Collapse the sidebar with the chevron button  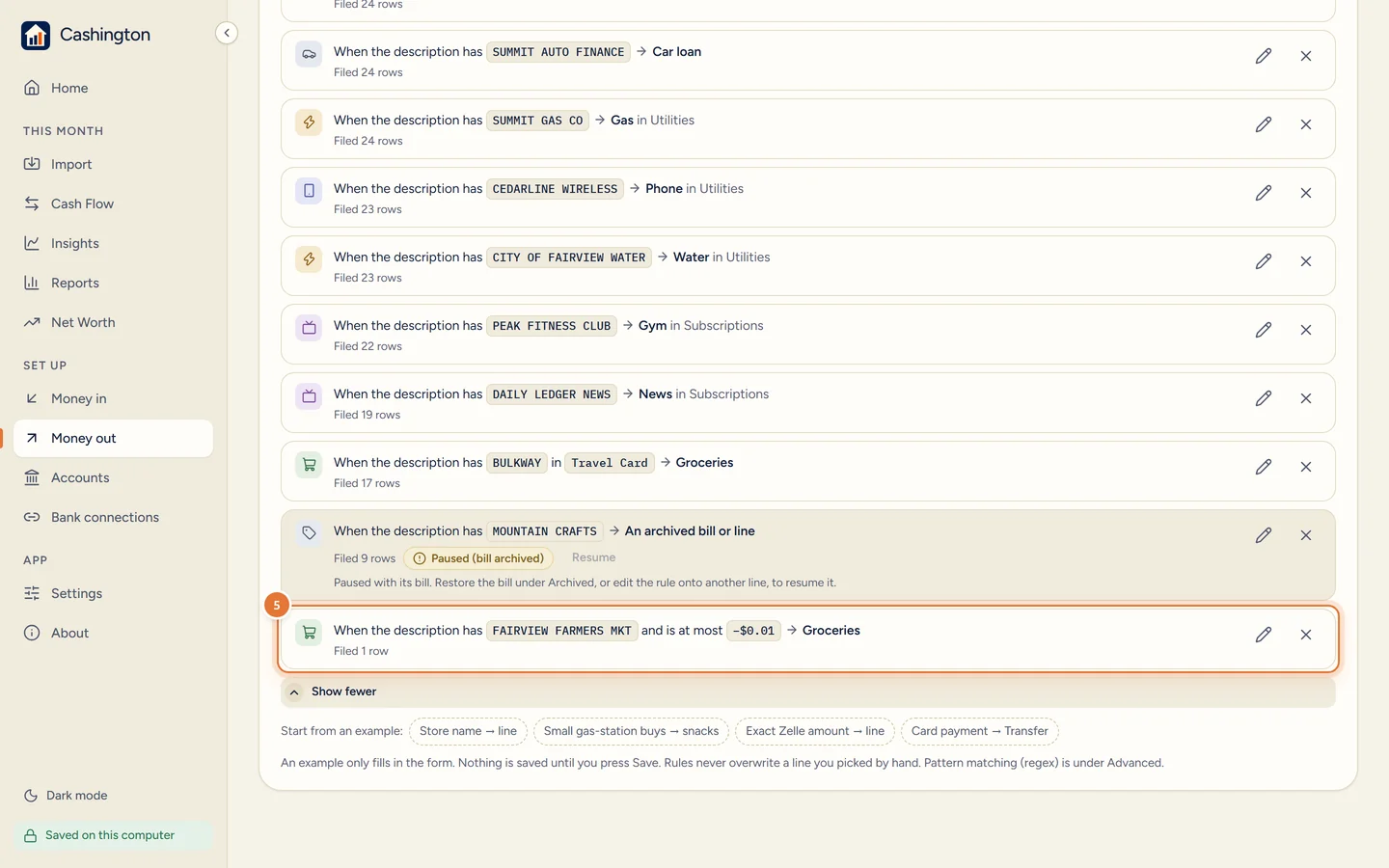(x=227, y=33)
